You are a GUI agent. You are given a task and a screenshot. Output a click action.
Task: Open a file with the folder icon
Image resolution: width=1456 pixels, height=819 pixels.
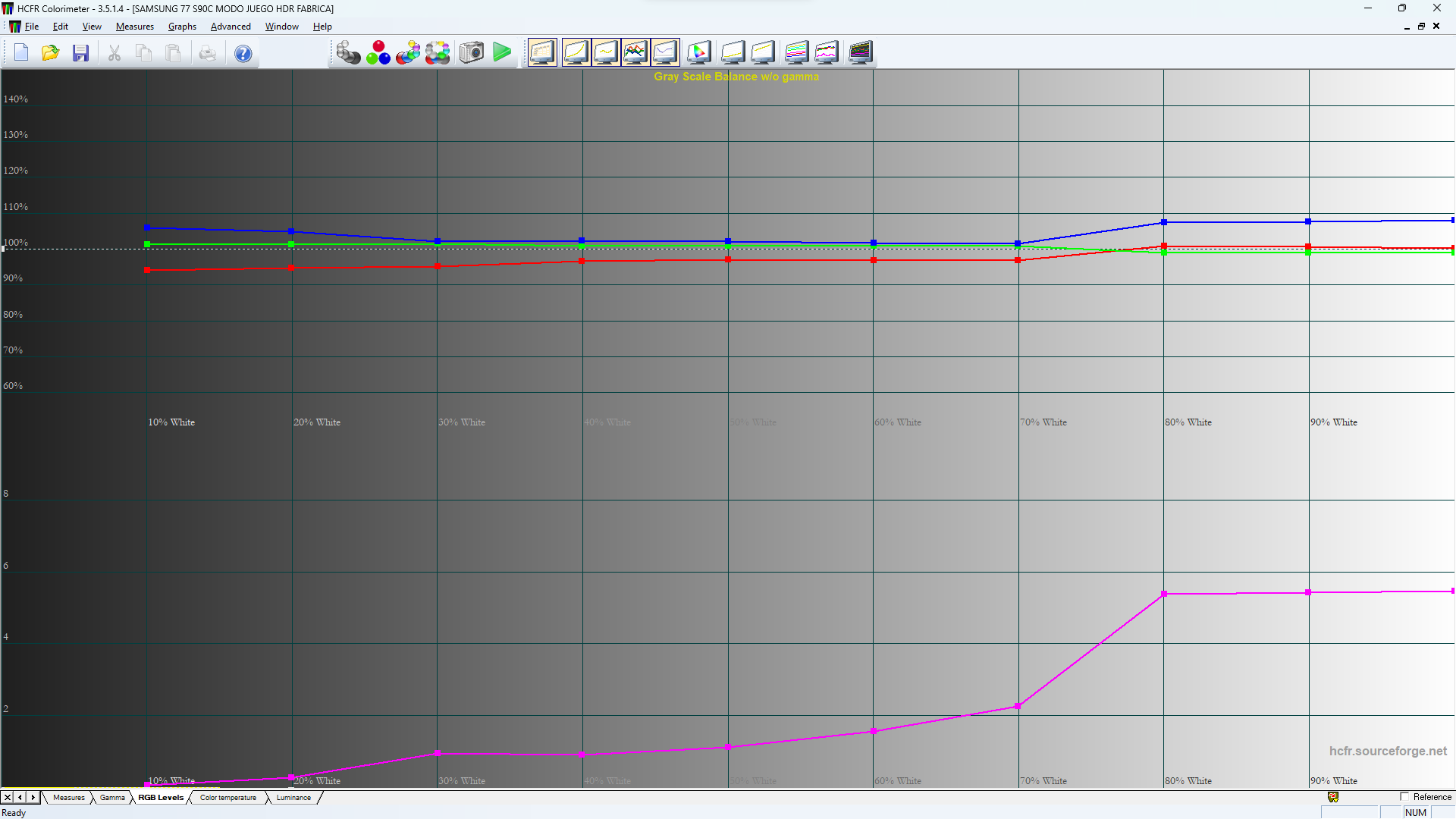(x=51, y=53)
